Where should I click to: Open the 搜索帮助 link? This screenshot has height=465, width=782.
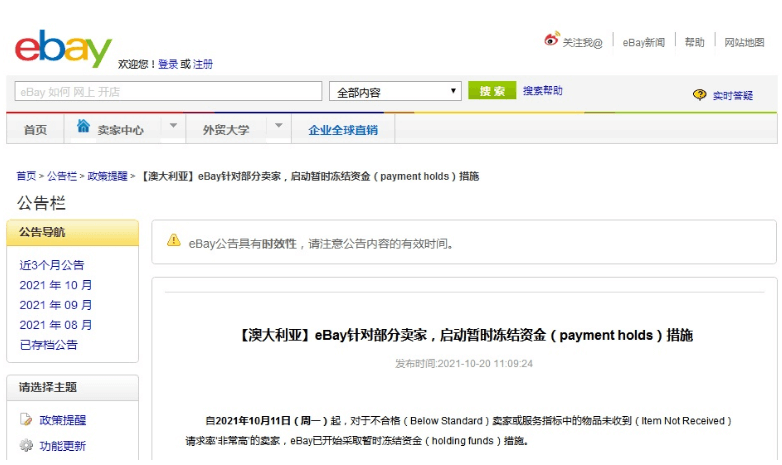543,91
